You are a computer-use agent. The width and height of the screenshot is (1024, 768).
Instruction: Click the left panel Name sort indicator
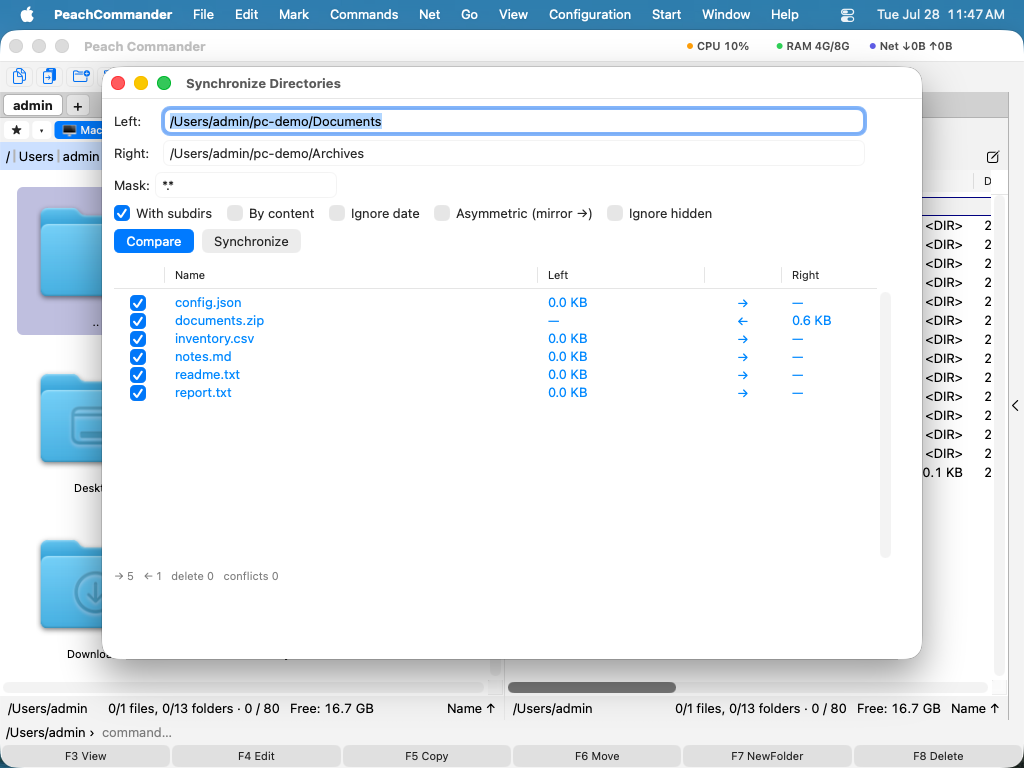click(471, 709)
